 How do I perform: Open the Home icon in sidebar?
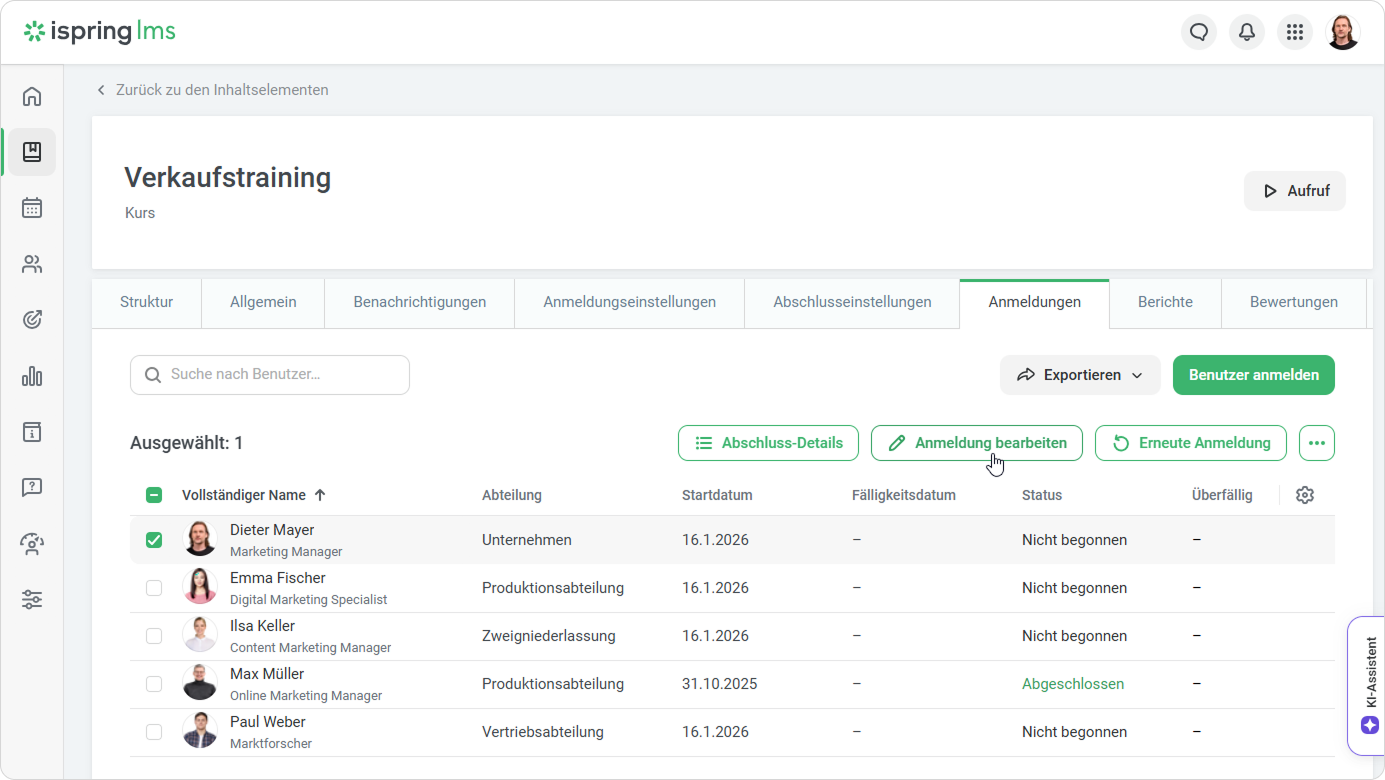click(x=32, y=96)
